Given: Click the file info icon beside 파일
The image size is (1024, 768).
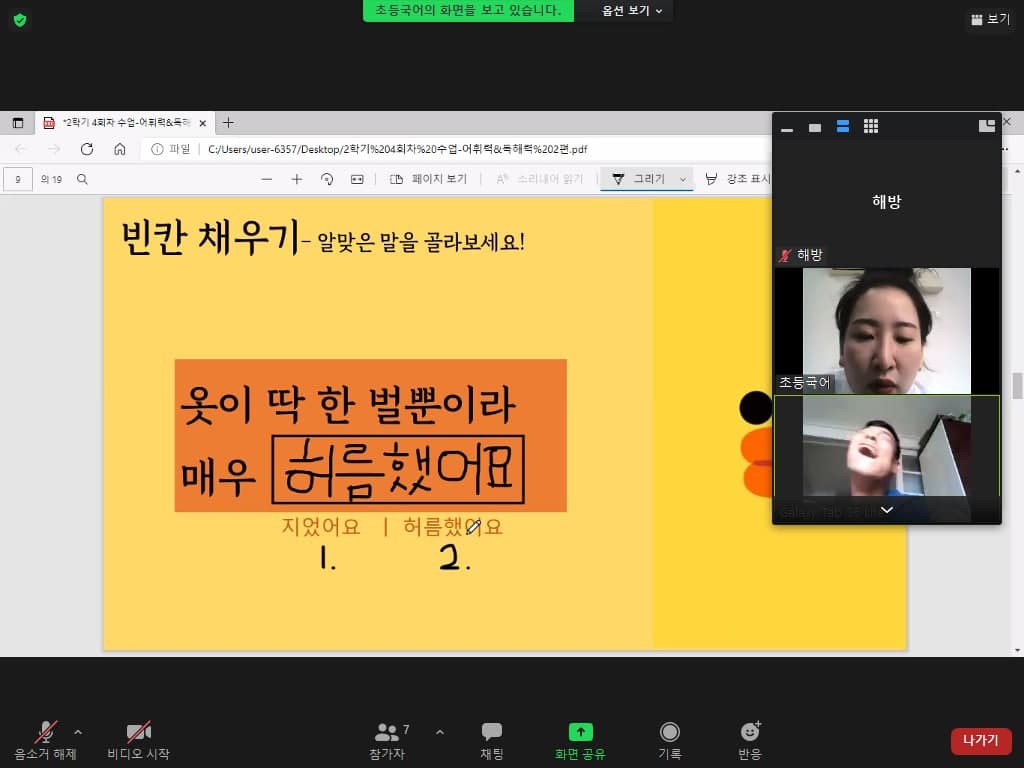Looking at the screenshot, I should (157, 150).
